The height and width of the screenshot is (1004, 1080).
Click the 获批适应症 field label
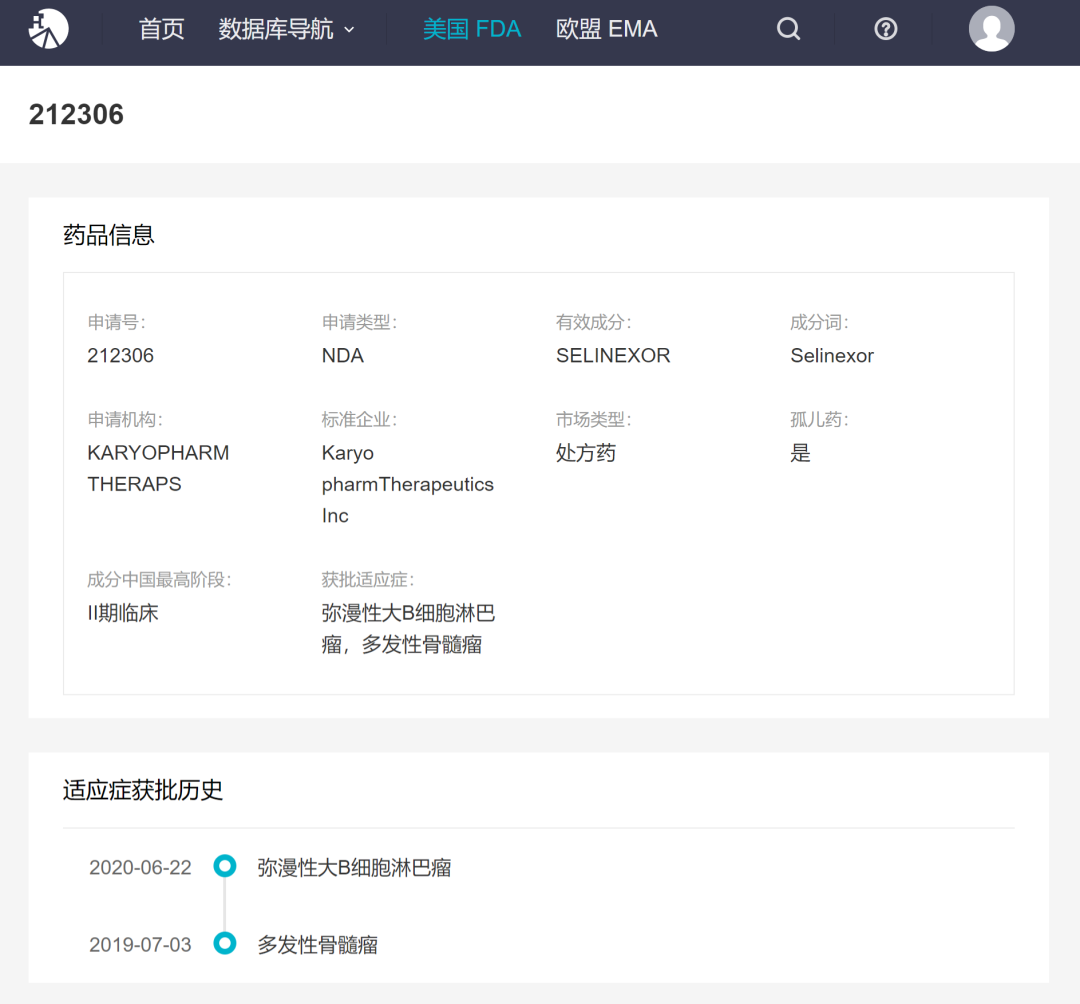pos(368,580)
